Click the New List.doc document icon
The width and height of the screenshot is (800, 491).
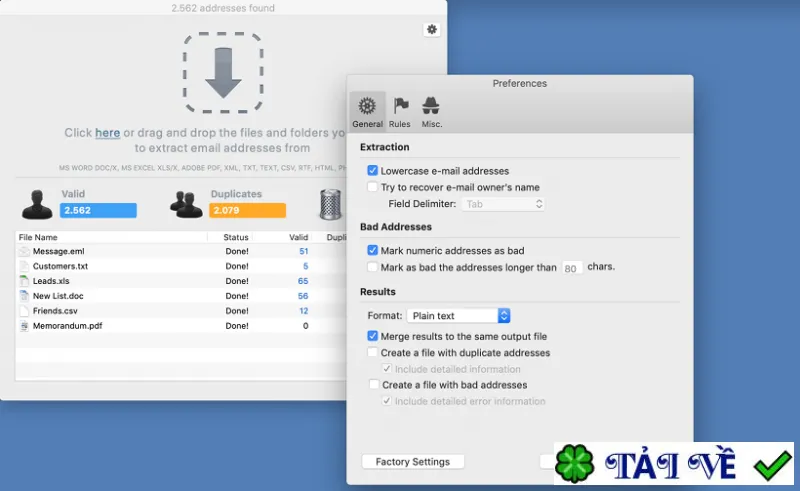coord(24,296)
